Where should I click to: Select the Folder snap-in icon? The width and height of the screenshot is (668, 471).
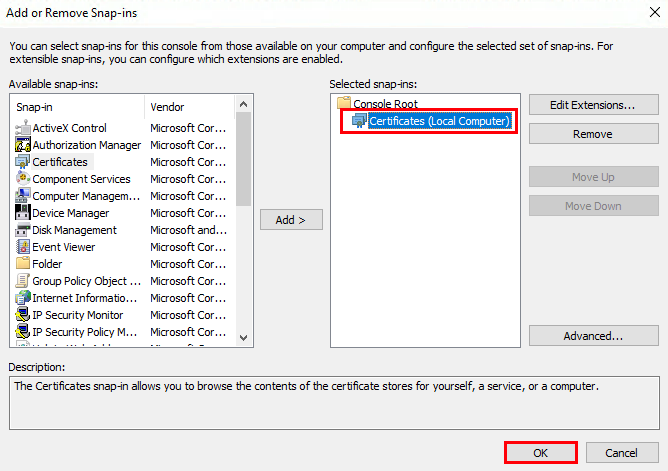(23, 264)
